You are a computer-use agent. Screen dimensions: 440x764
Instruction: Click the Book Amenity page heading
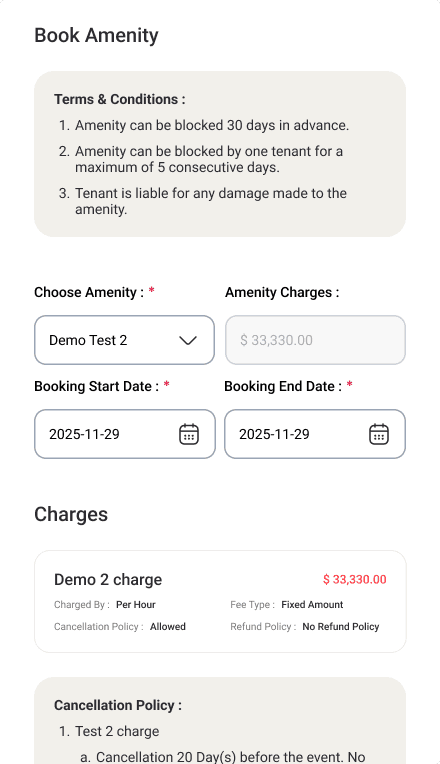click(96, 36)
